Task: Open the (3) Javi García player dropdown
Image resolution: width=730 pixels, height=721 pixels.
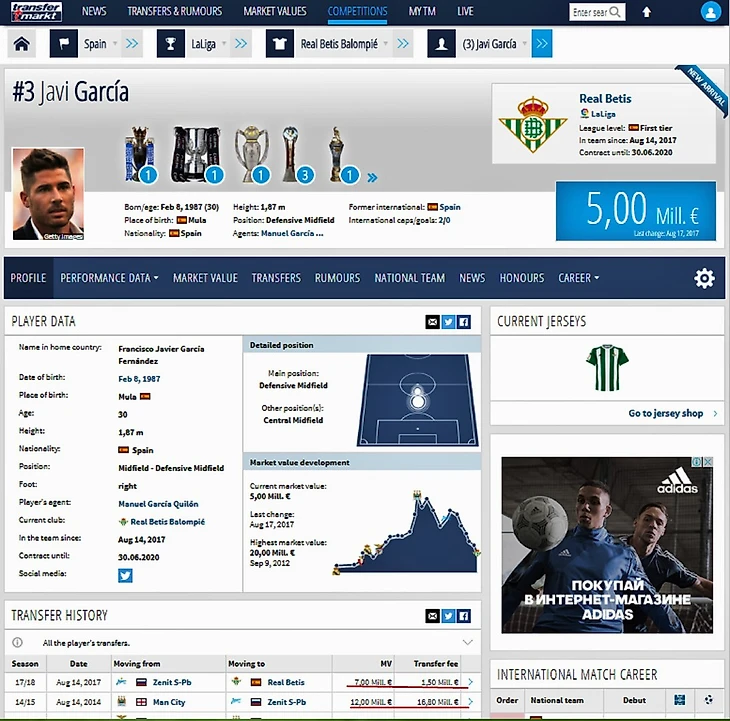Action: tap(524, 44)
